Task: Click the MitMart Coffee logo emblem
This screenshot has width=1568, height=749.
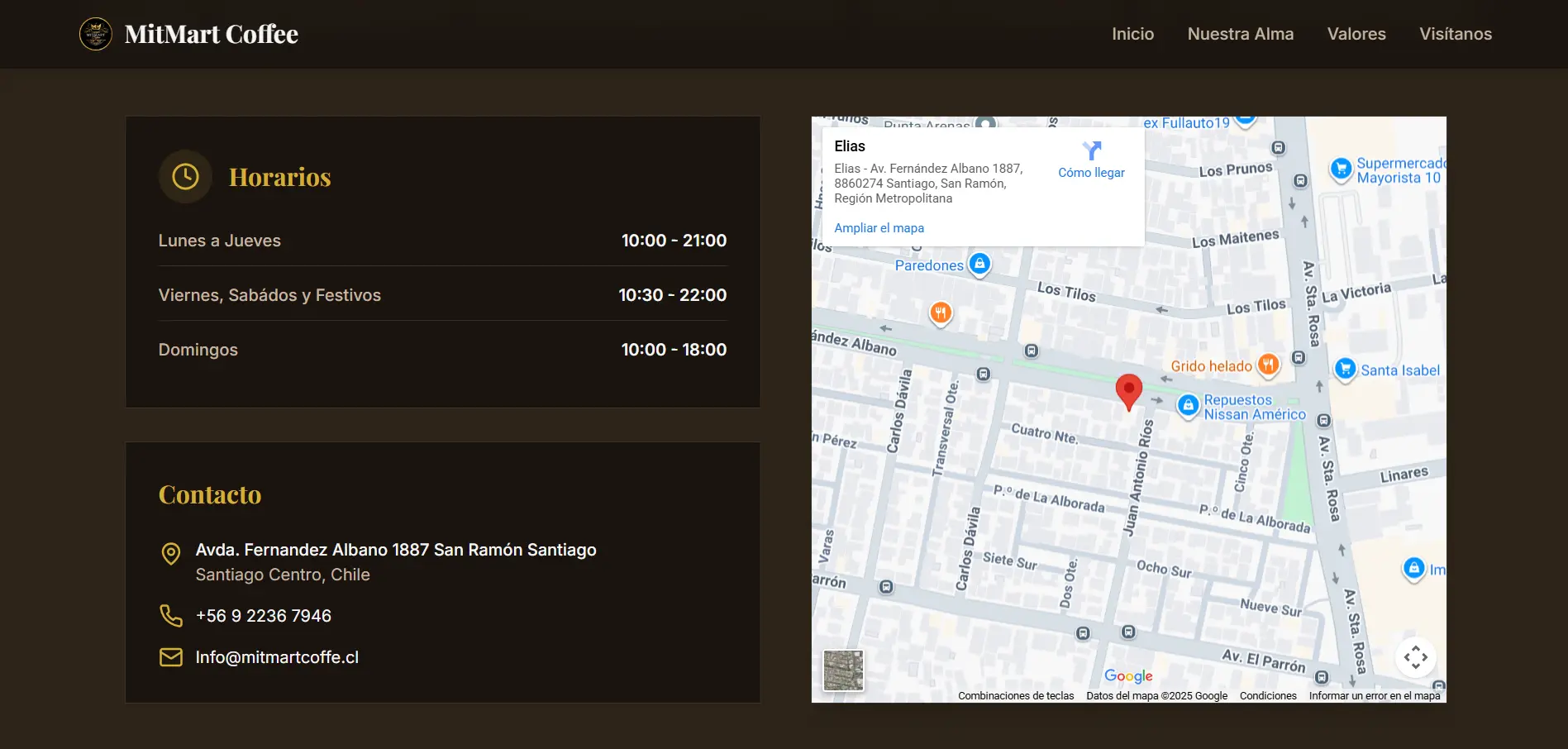Action: [x=96, y=34]
